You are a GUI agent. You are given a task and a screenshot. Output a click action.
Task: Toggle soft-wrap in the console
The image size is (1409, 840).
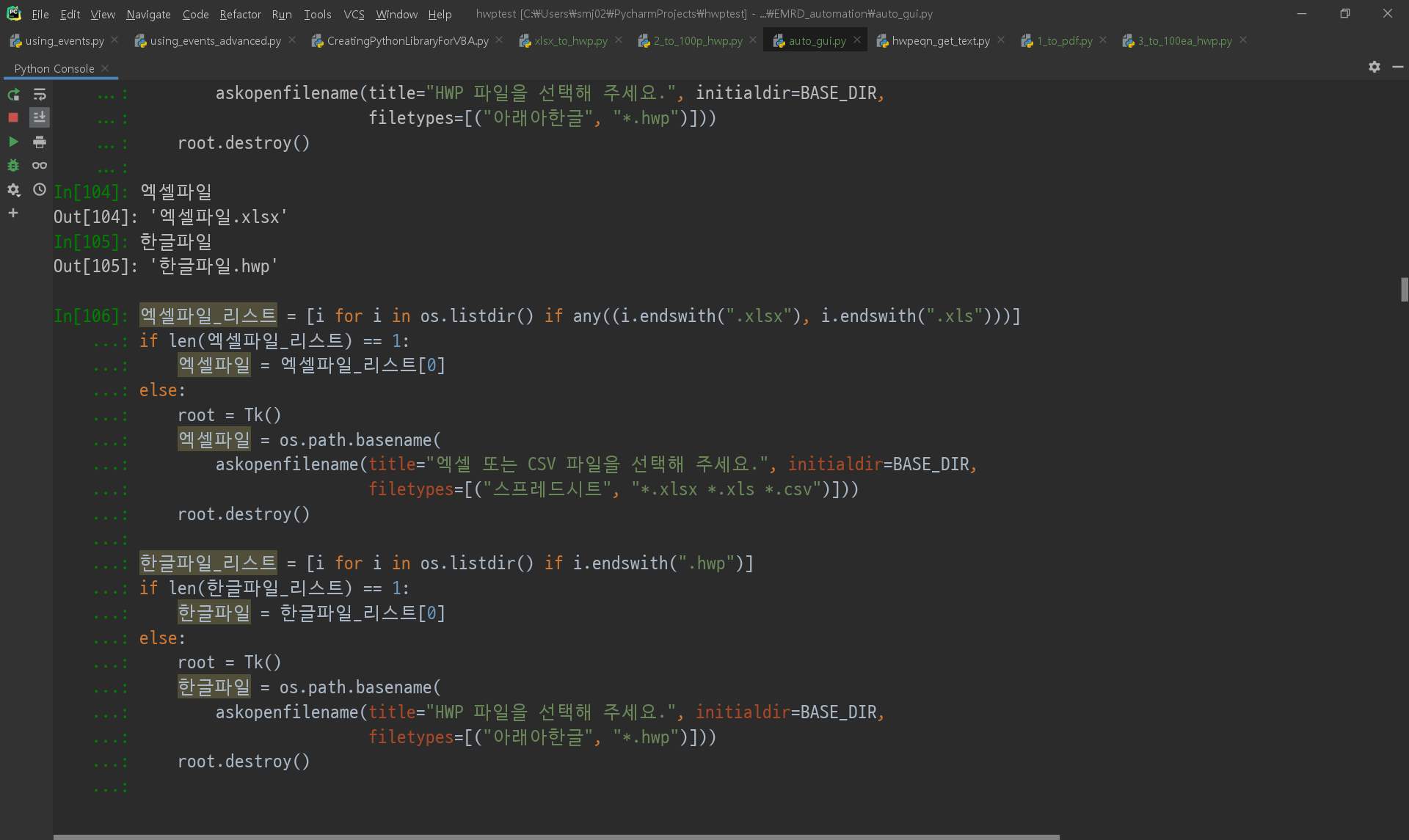coord(40,95)
